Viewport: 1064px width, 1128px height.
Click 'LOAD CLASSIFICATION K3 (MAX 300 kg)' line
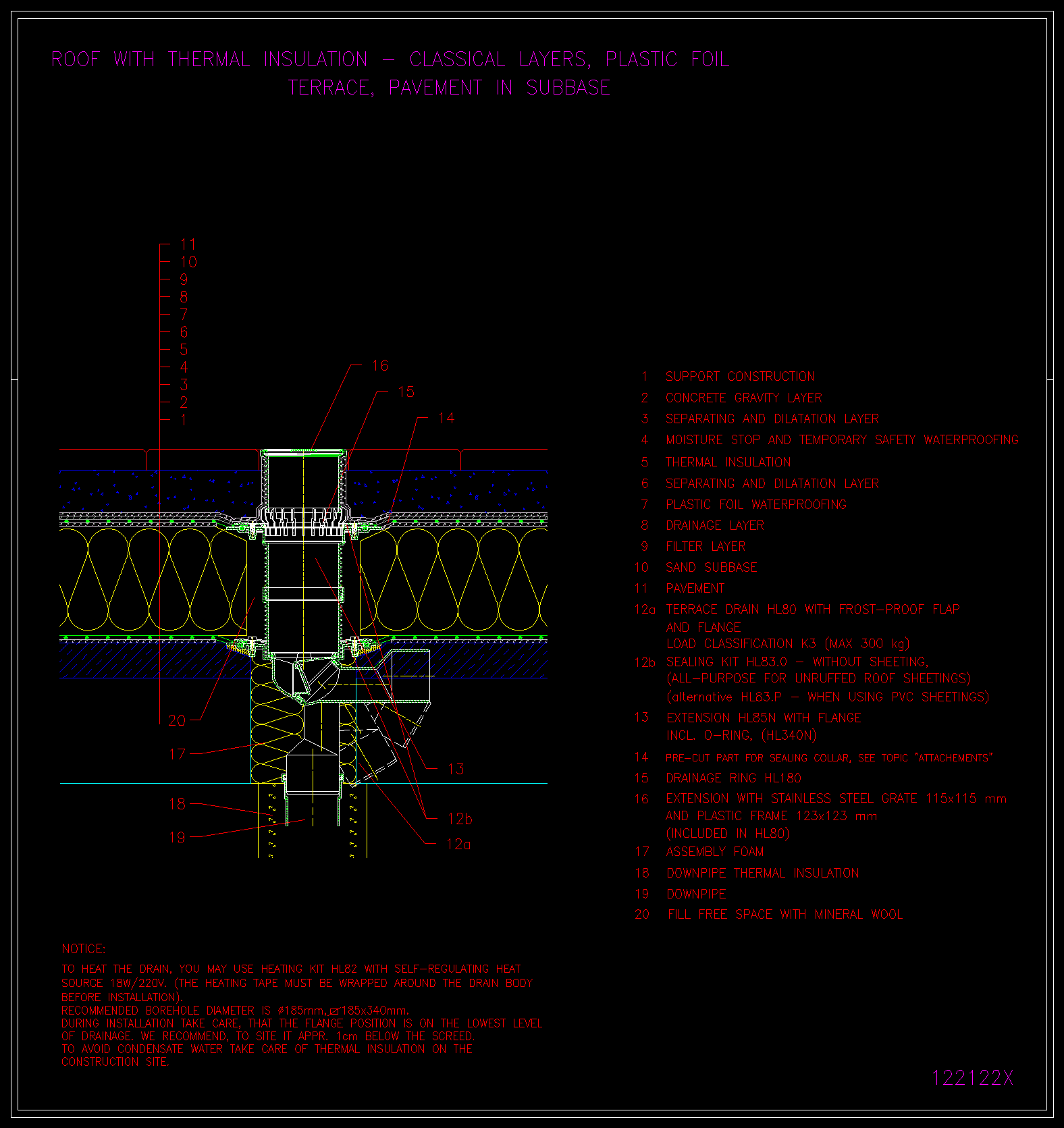(x=788, y=643)
